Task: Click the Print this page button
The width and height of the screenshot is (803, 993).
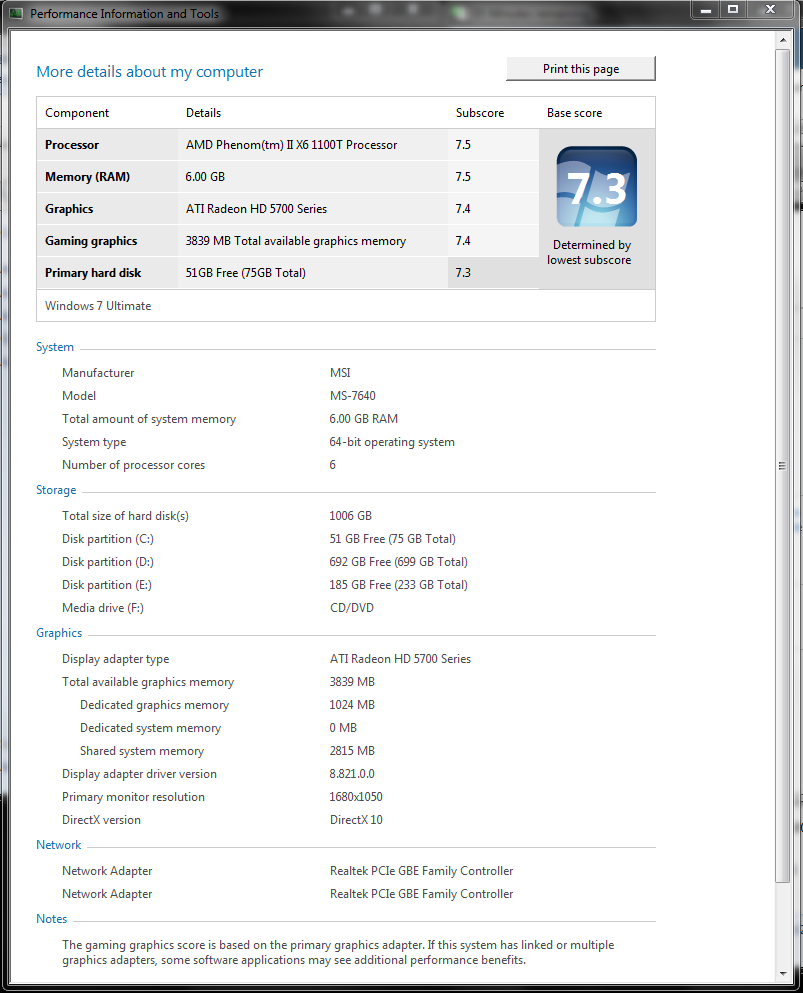Action: click(580, 69)
